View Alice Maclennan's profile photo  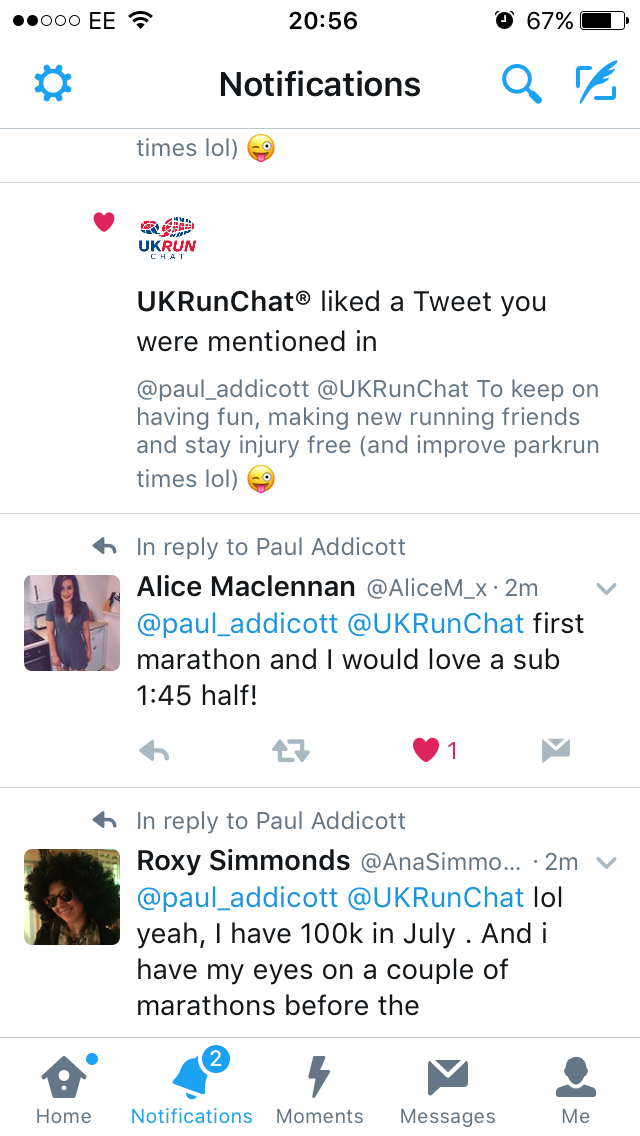click(72, 623)
